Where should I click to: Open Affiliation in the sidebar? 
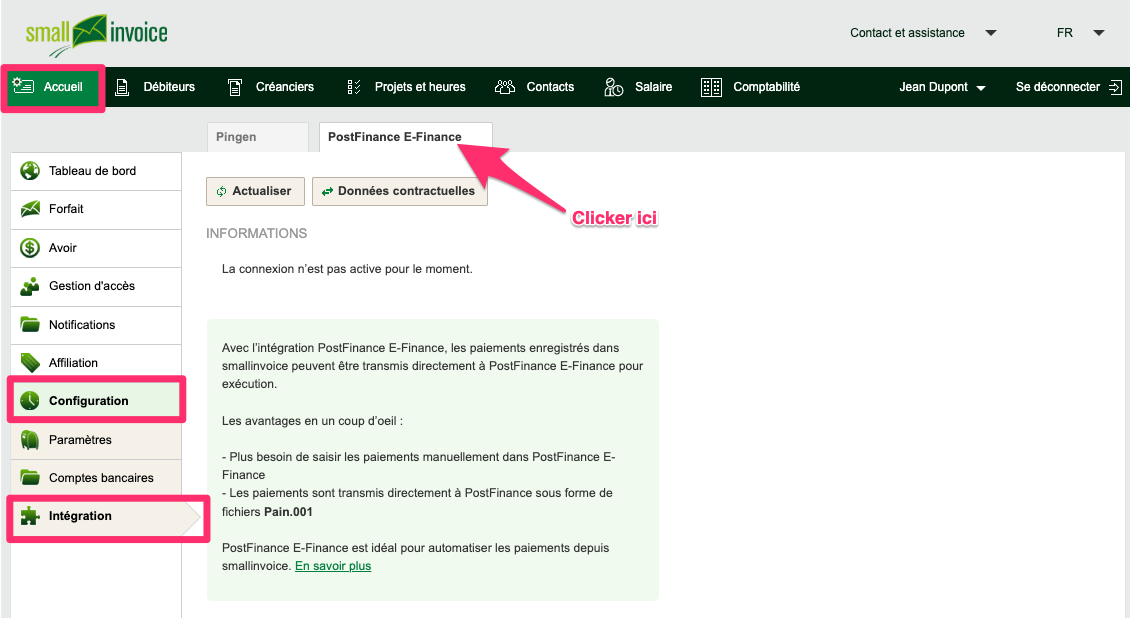pyautogui.click(x=96, y=363)
